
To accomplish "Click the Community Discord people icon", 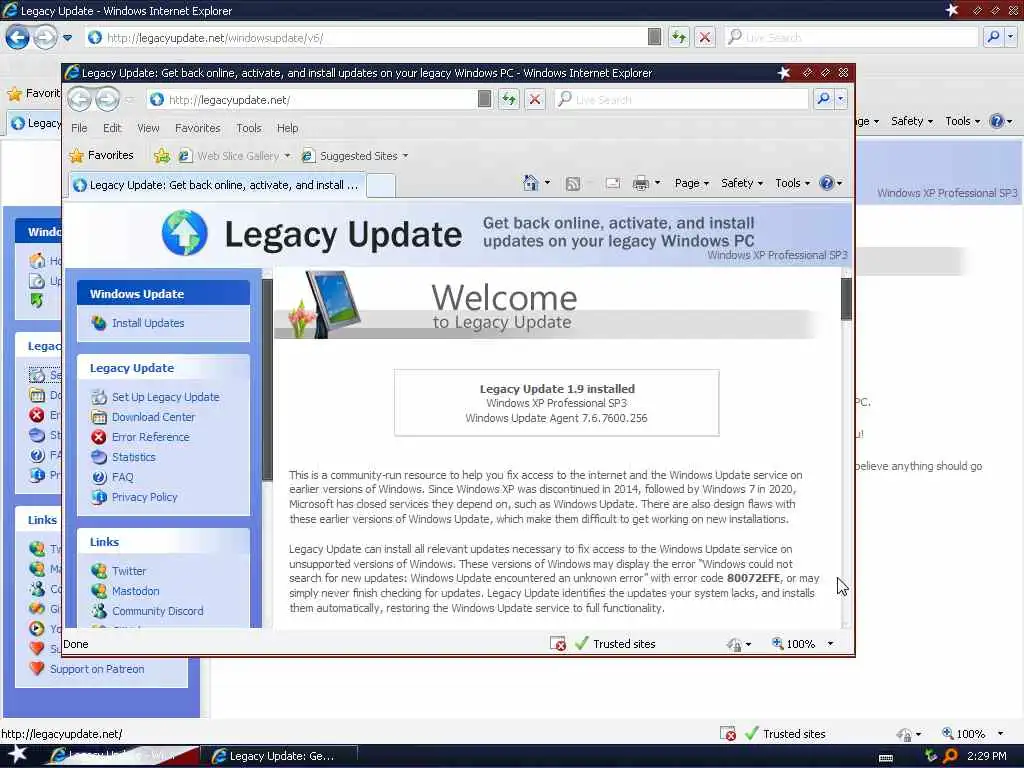I will 99,611.
